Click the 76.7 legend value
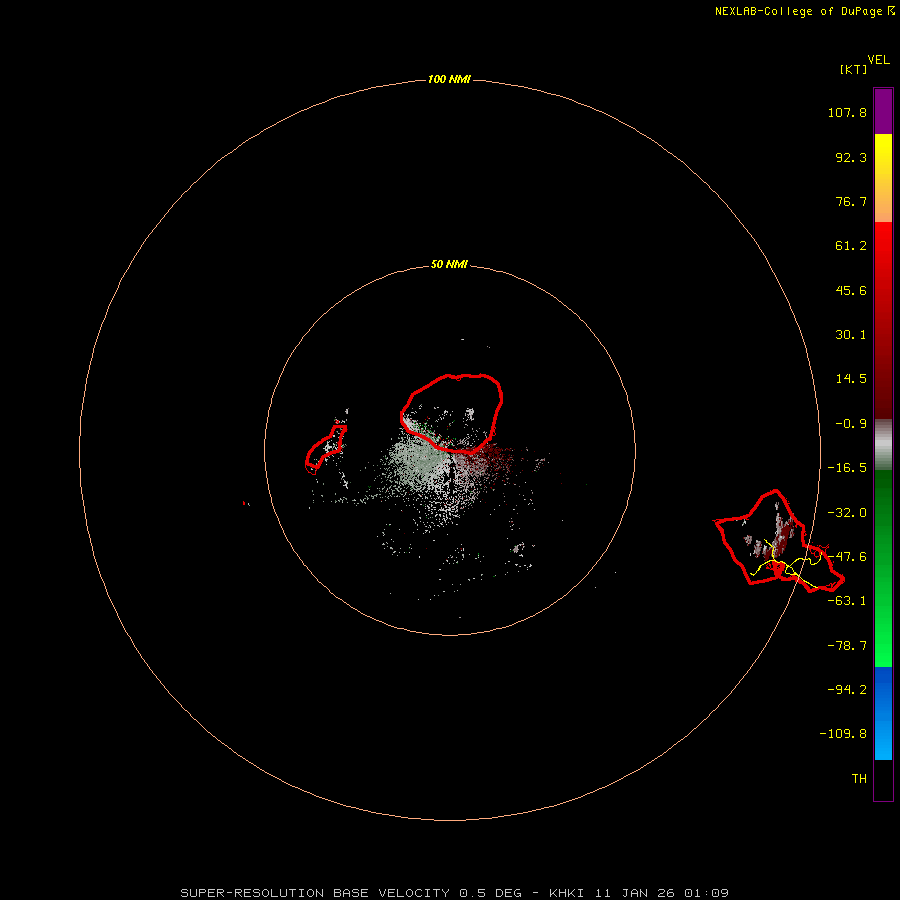Screen dimensions: 900x900 pyautogui.click(x=851, y=201)
